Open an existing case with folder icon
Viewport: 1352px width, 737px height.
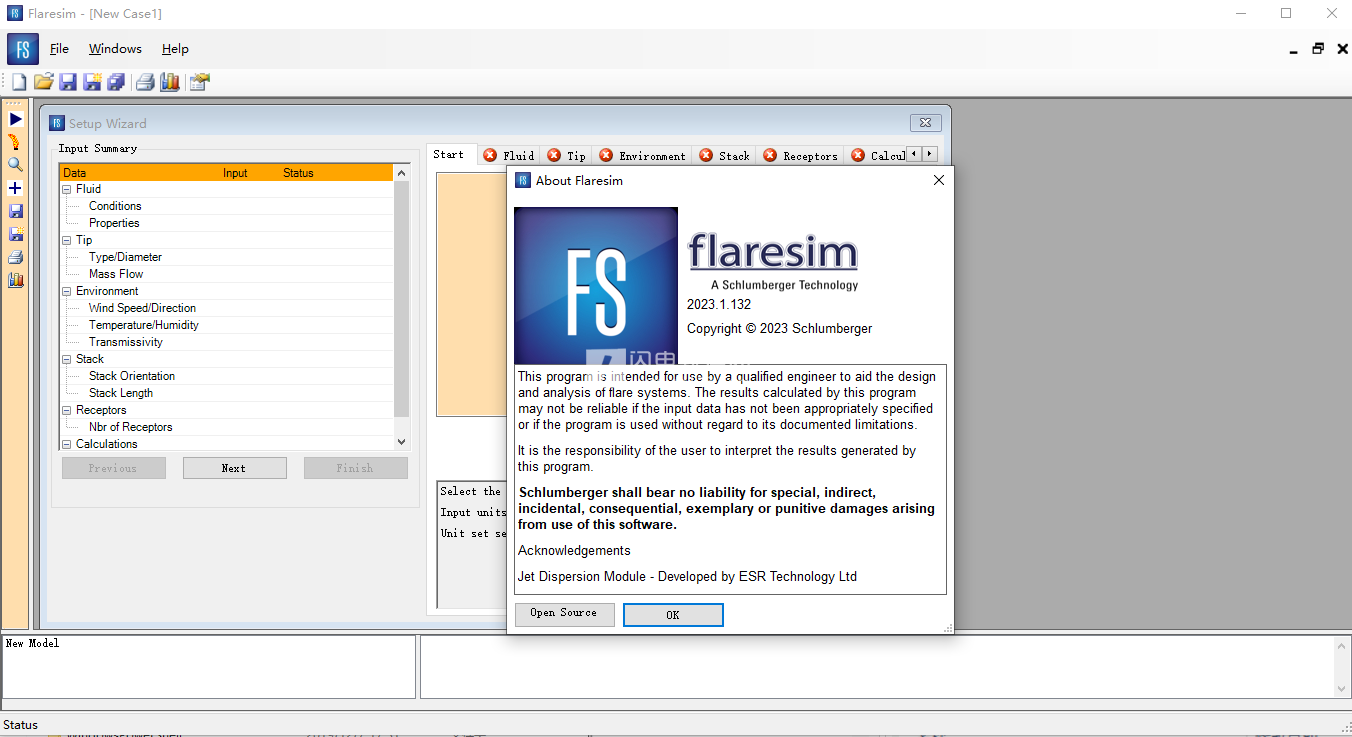click(x=43, y=81)
